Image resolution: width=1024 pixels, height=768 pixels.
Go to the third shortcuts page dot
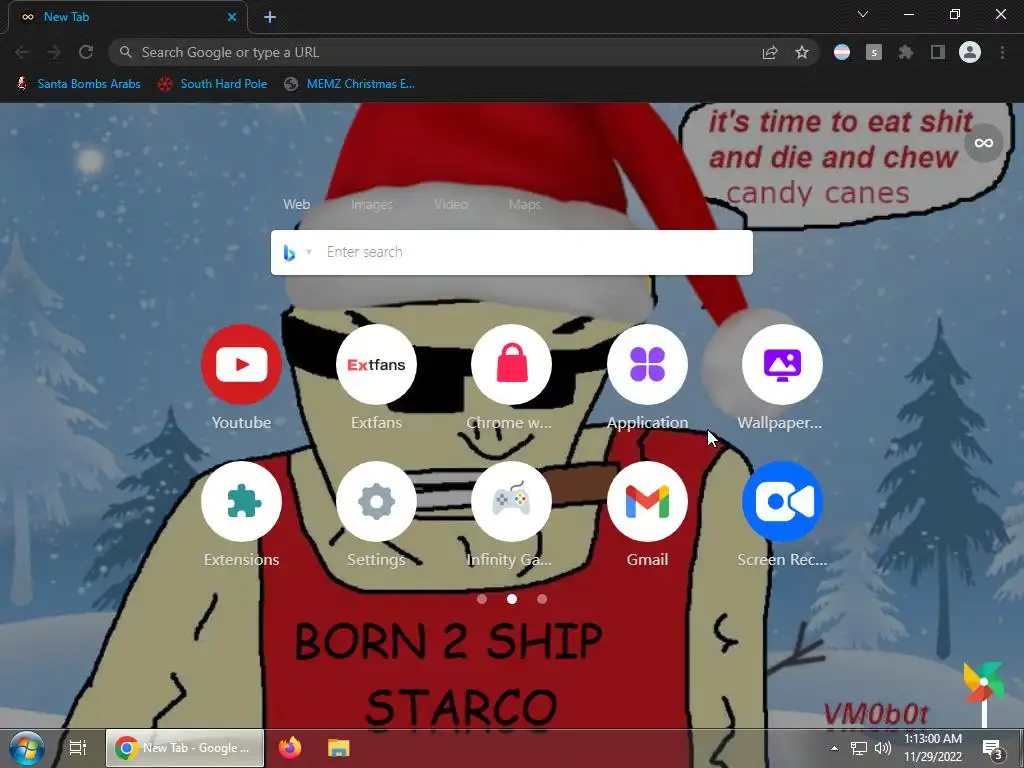(542, 599)
